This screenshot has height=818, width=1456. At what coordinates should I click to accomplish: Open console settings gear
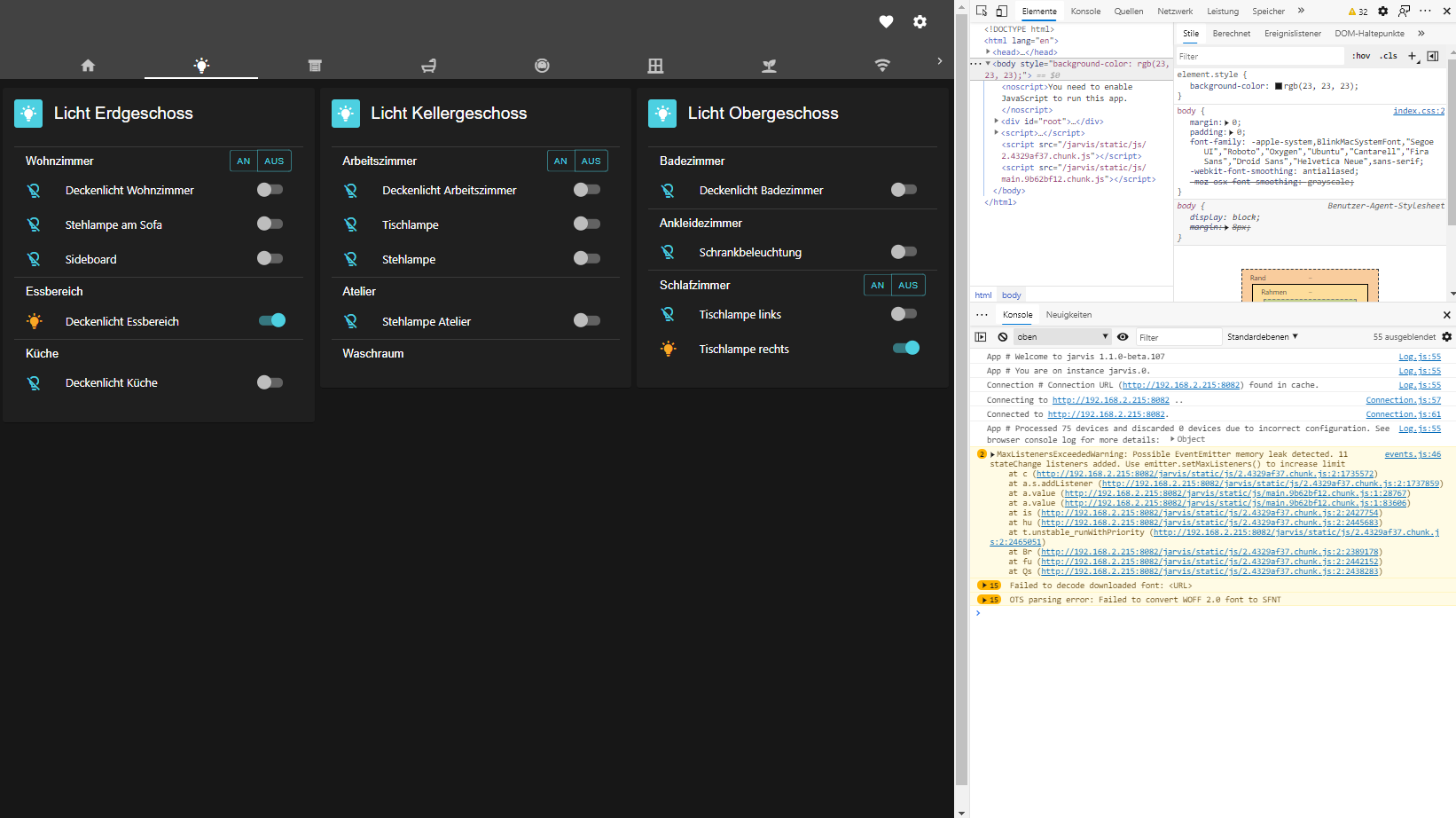click(1447, 337)
